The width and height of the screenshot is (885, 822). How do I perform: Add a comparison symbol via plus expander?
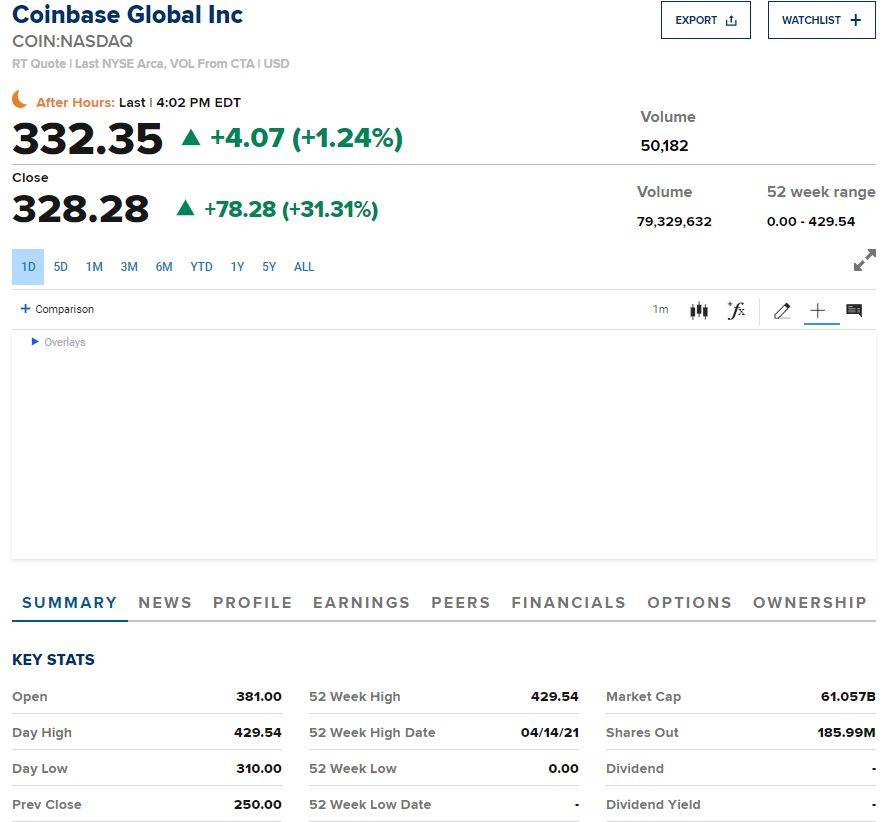tap(27, 309)
